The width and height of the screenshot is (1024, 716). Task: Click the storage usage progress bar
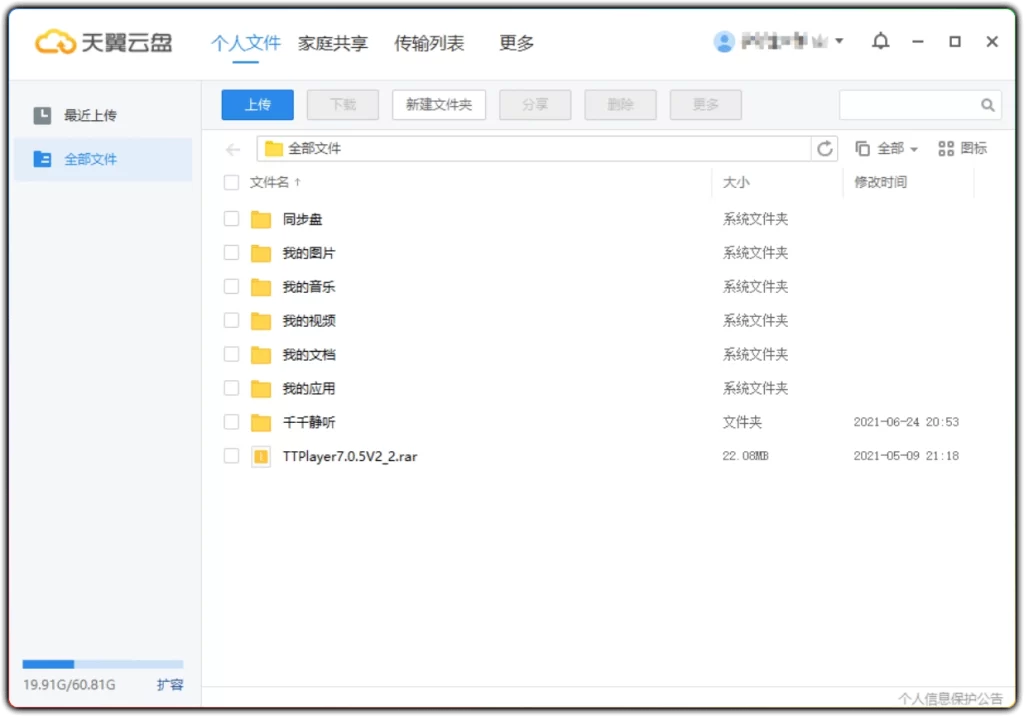pos(103,664)
